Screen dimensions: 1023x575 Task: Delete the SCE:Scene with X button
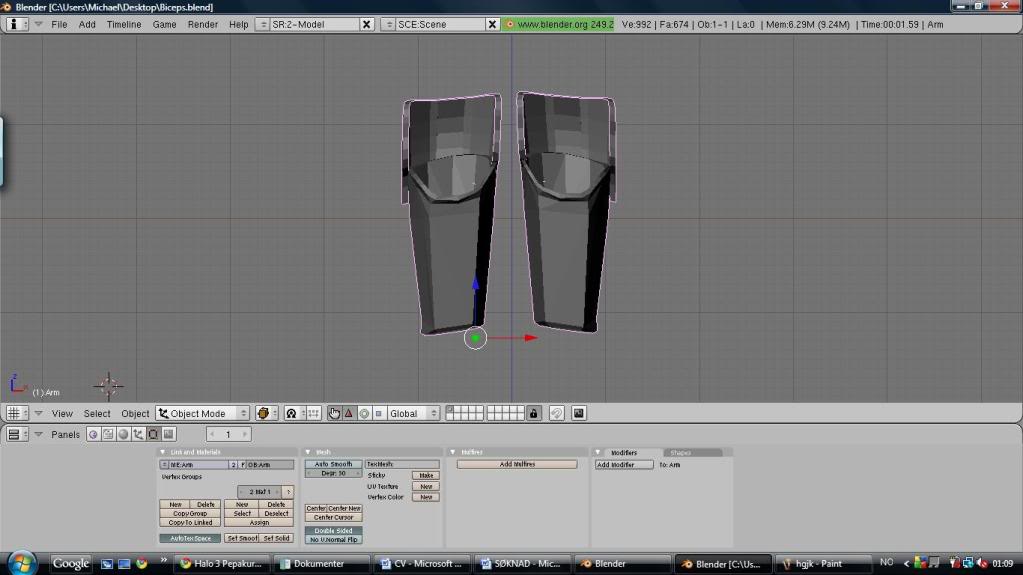tap(493, 24)
